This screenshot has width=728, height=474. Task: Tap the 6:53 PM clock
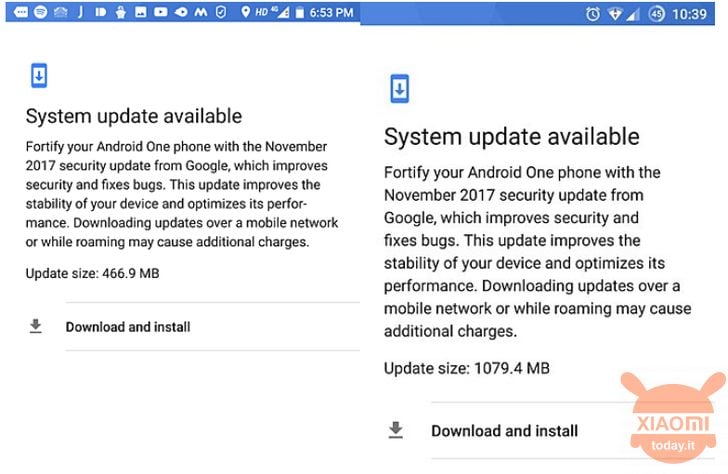tap(332, 13)
